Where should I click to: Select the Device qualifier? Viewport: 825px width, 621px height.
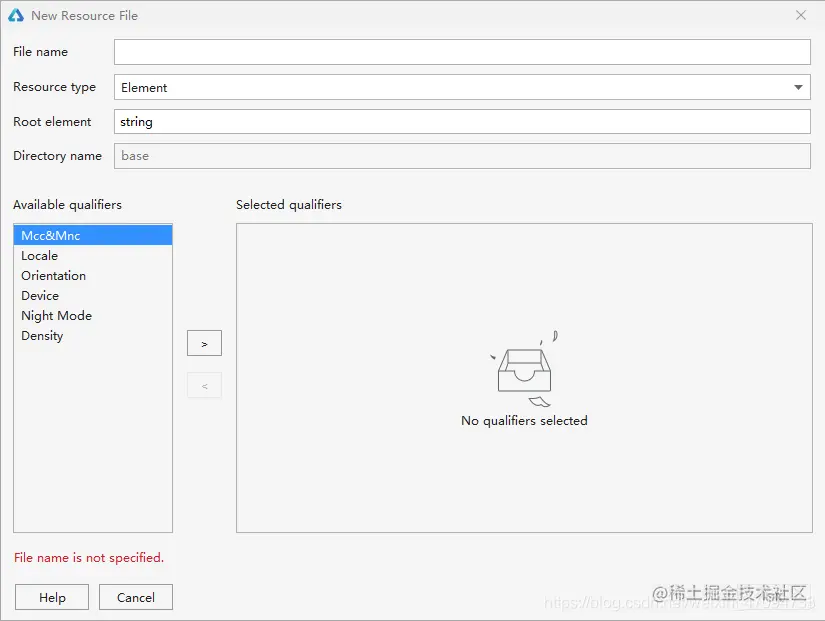[93, 296]
